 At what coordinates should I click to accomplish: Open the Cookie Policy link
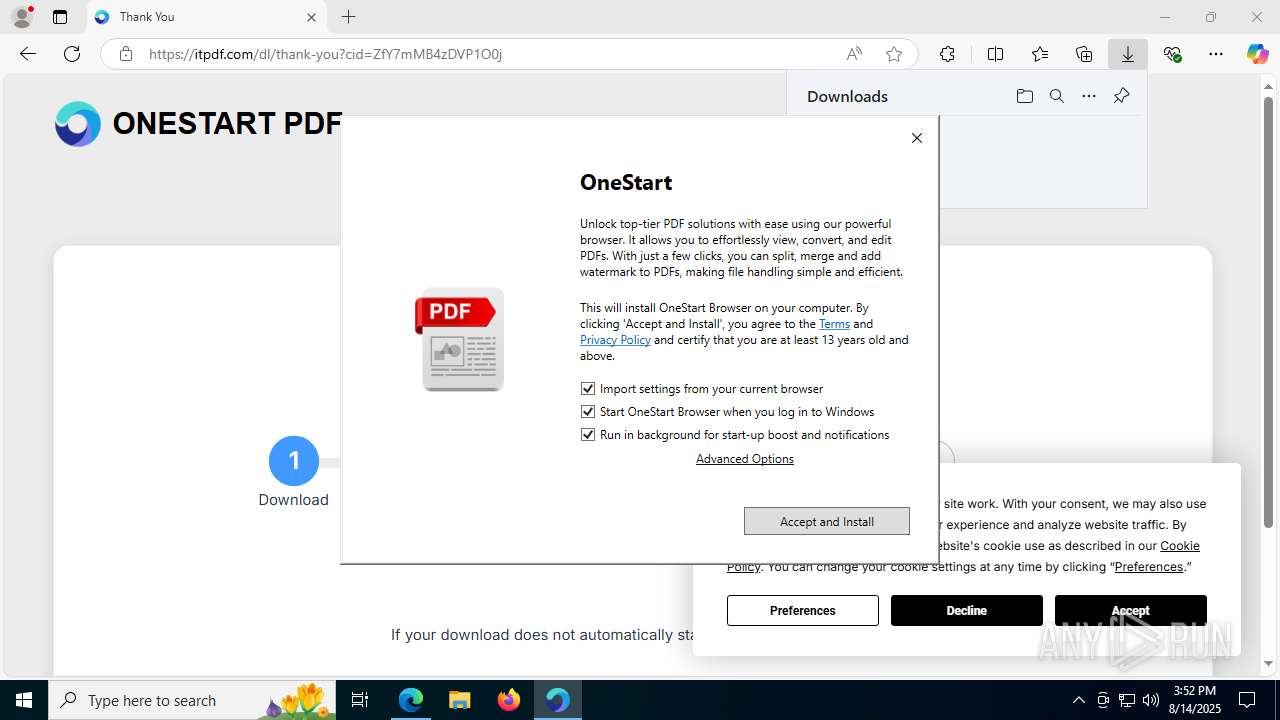tap(1180, 546)
